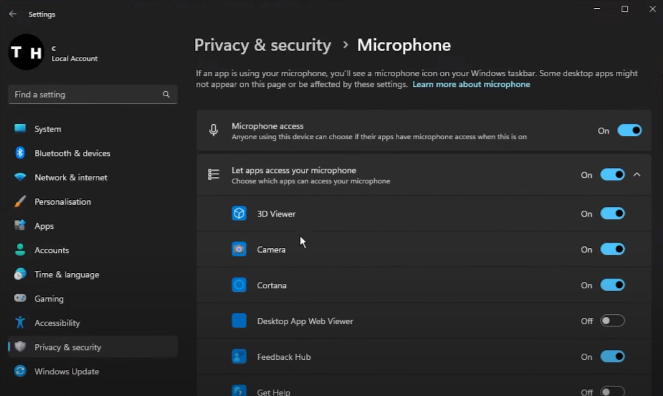663x396 pixels.
Task: Turn off the Microphone access toggle
Action: (629, 130)
